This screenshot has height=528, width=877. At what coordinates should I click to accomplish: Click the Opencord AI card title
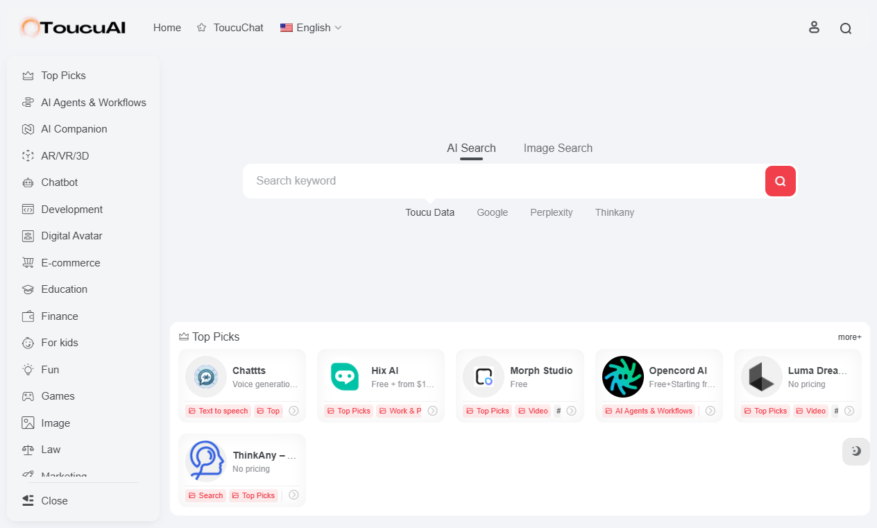(678, 371)
